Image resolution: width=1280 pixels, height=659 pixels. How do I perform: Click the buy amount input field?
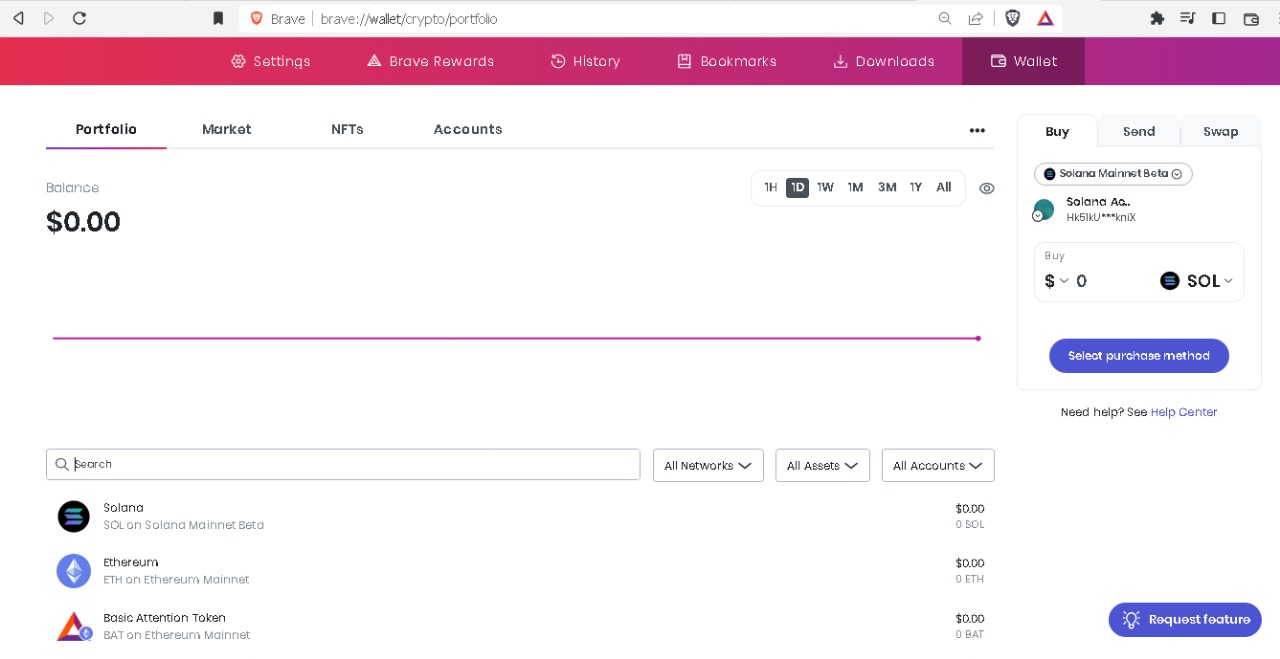pos(1110,281)
